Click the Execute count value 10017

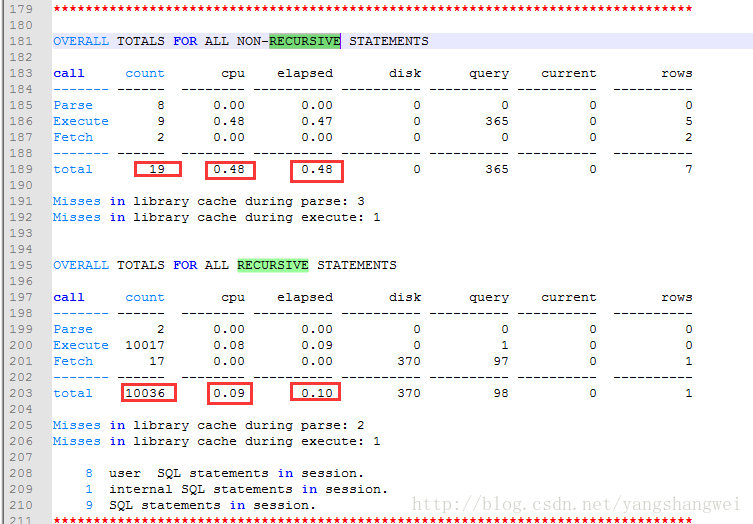point(145,345)
